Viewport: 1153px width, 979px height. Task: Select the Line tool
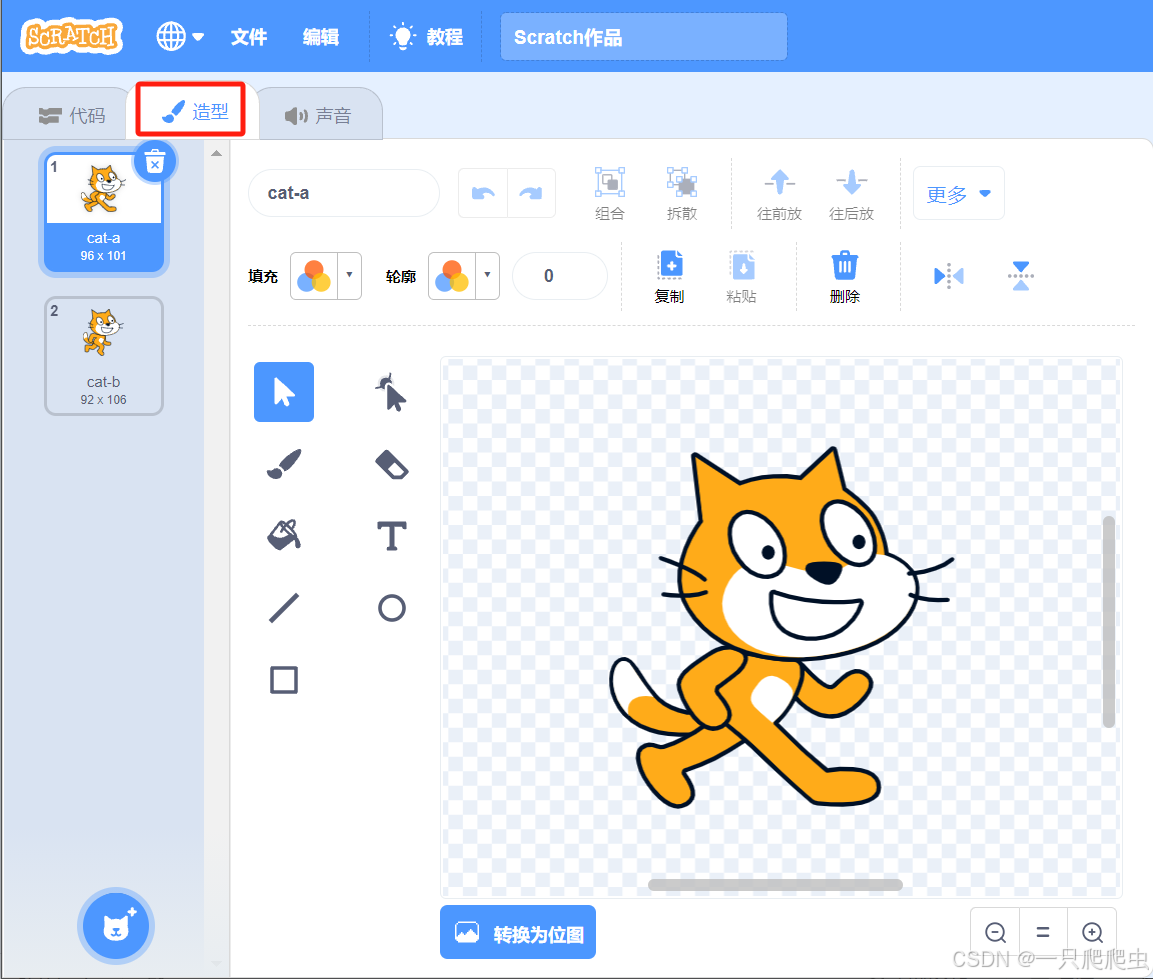tap(284, 608)
